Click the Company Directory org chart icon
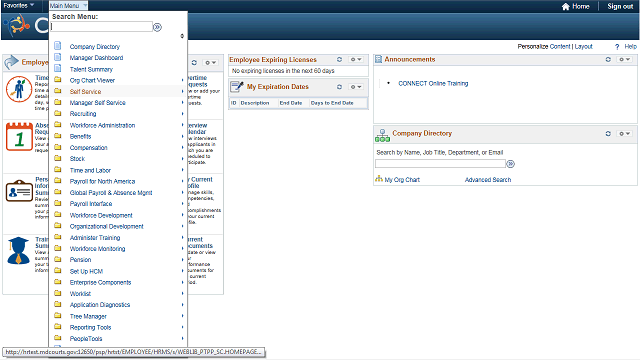The image size is (640, 360). click(382, 136)
